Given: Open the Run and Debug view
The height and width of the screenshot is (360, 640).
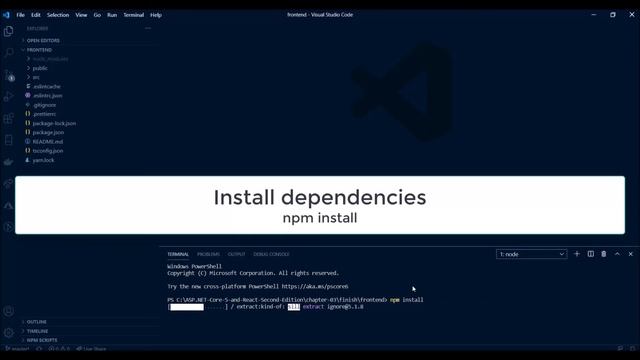Looking at the screenshot, I should click(x=9, y=97).
